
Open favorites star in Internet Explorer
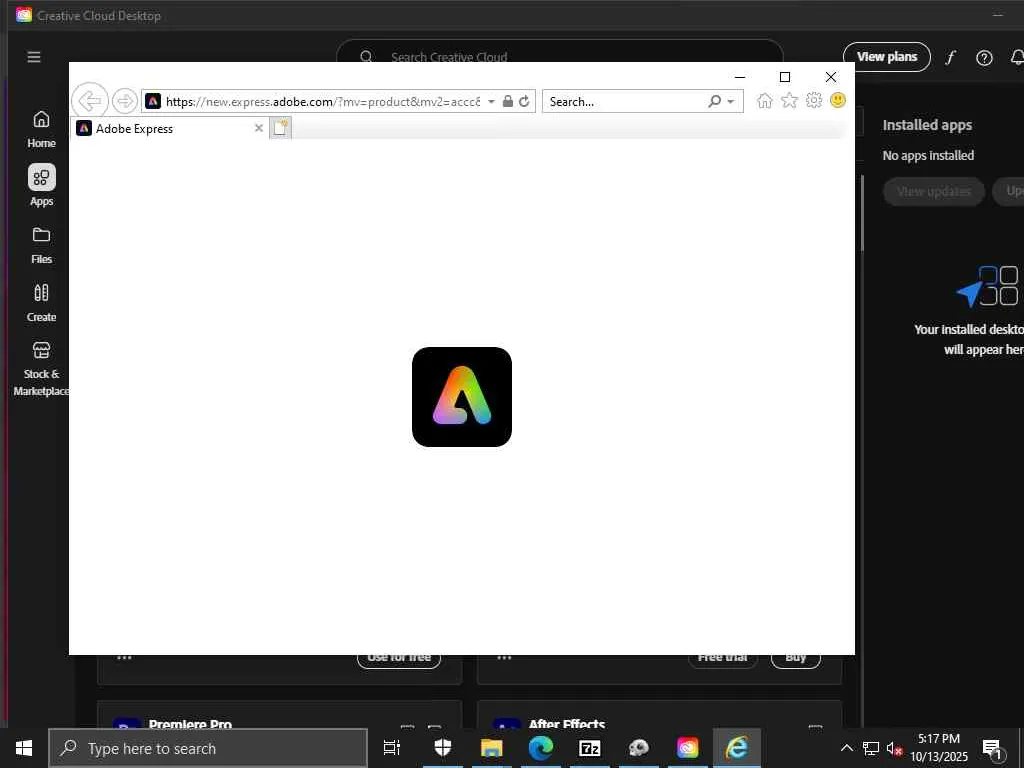click(790, 101)
